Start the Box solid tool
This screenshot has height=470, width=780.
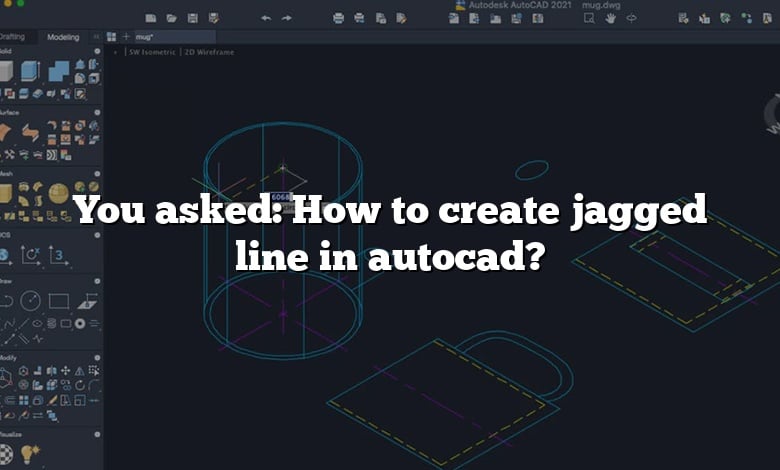click(x=6, y=71)
